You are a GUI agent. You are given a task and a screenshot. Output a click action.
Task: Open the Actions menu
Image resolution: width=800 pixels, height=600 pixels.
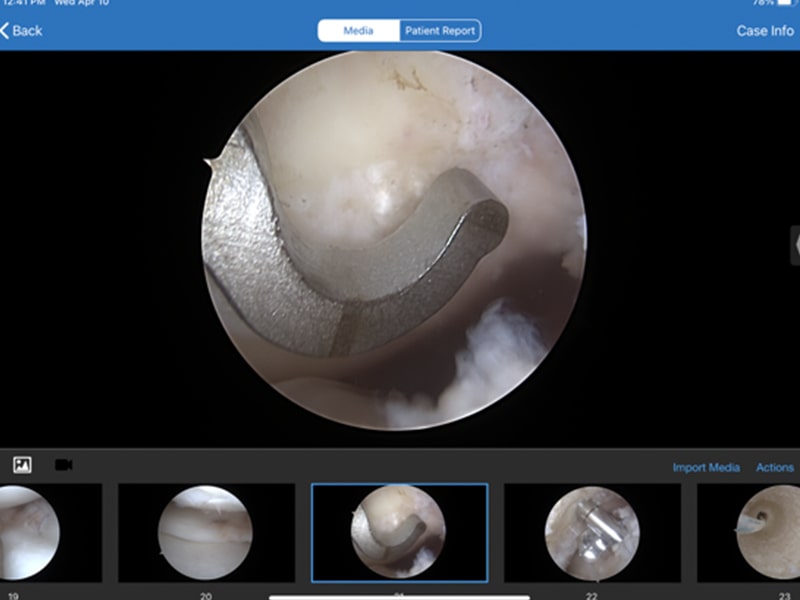pyautogui.click(x=774, y=467)
